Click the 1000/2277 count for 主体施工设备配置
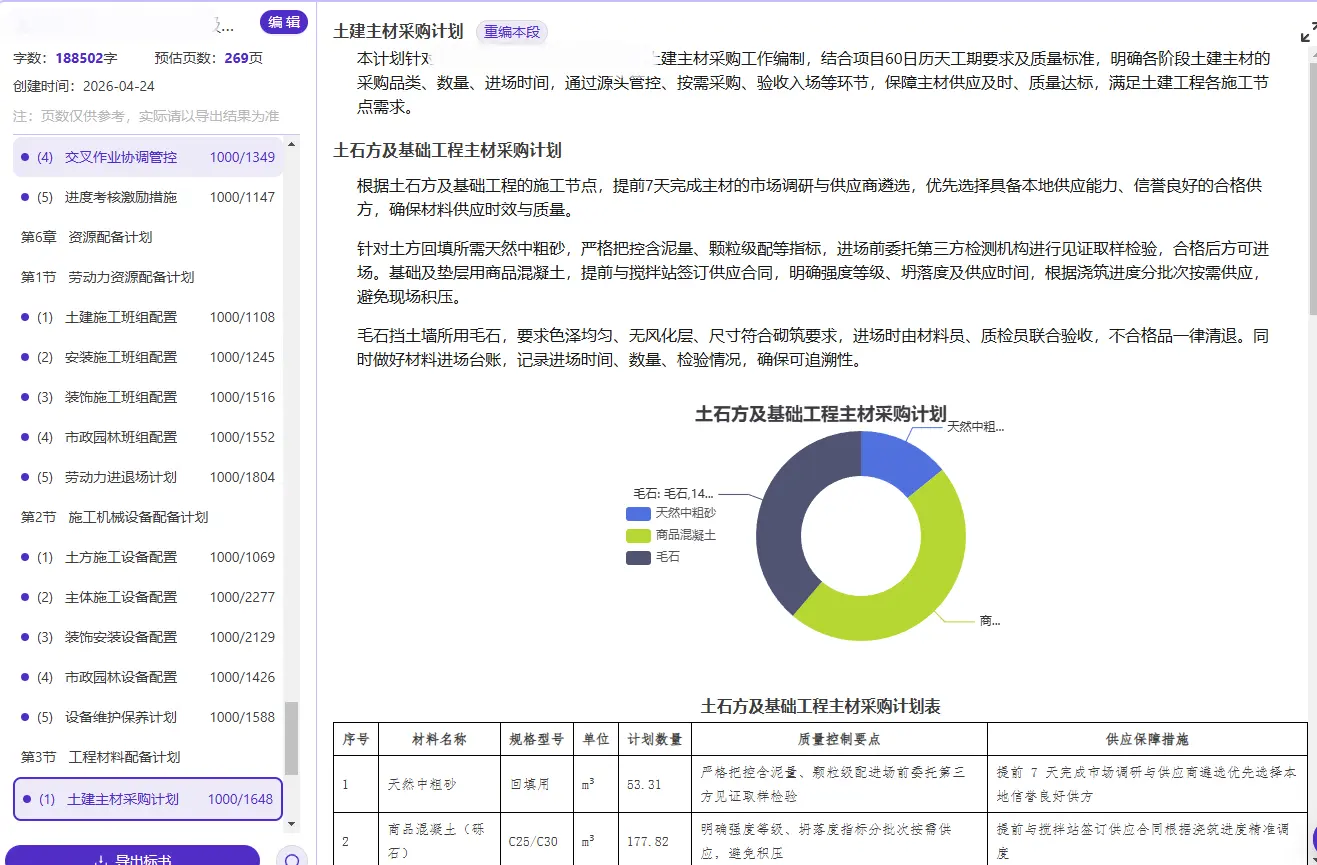Viewport: 1317px width, 865px height. 242,597
